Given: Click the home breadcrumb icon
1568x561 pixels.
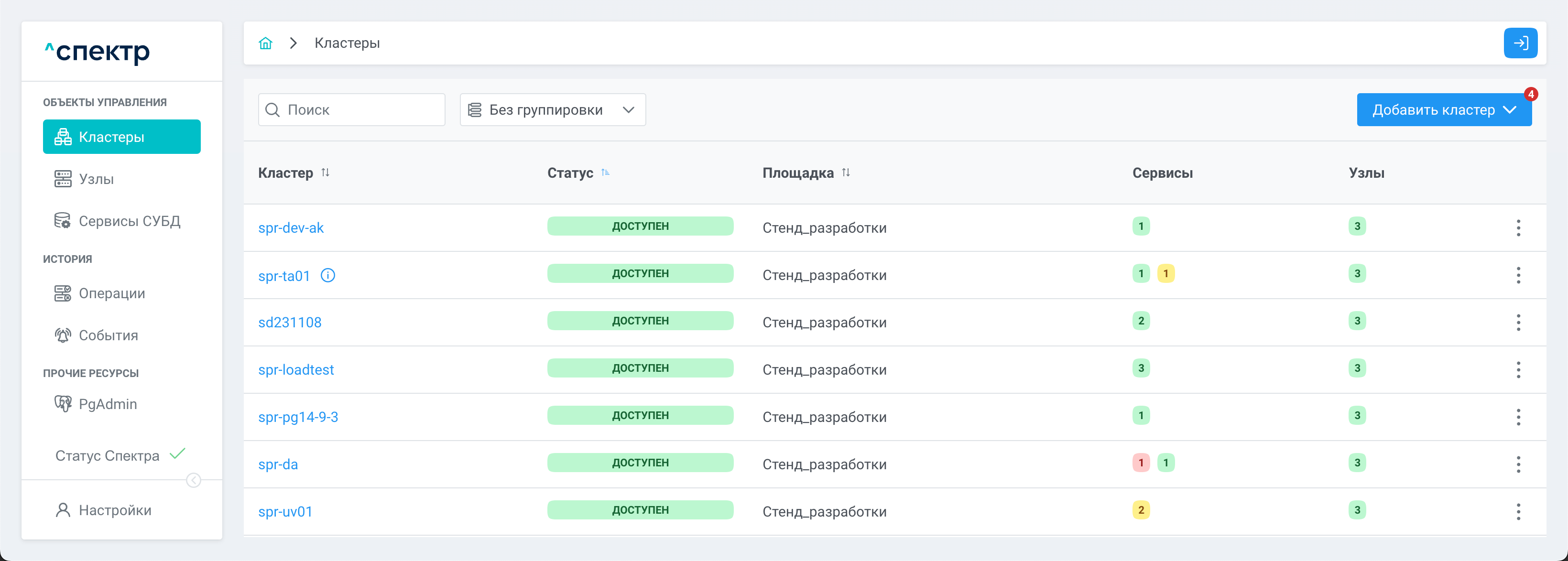Looking at the screenshot, I should point(265,43).
